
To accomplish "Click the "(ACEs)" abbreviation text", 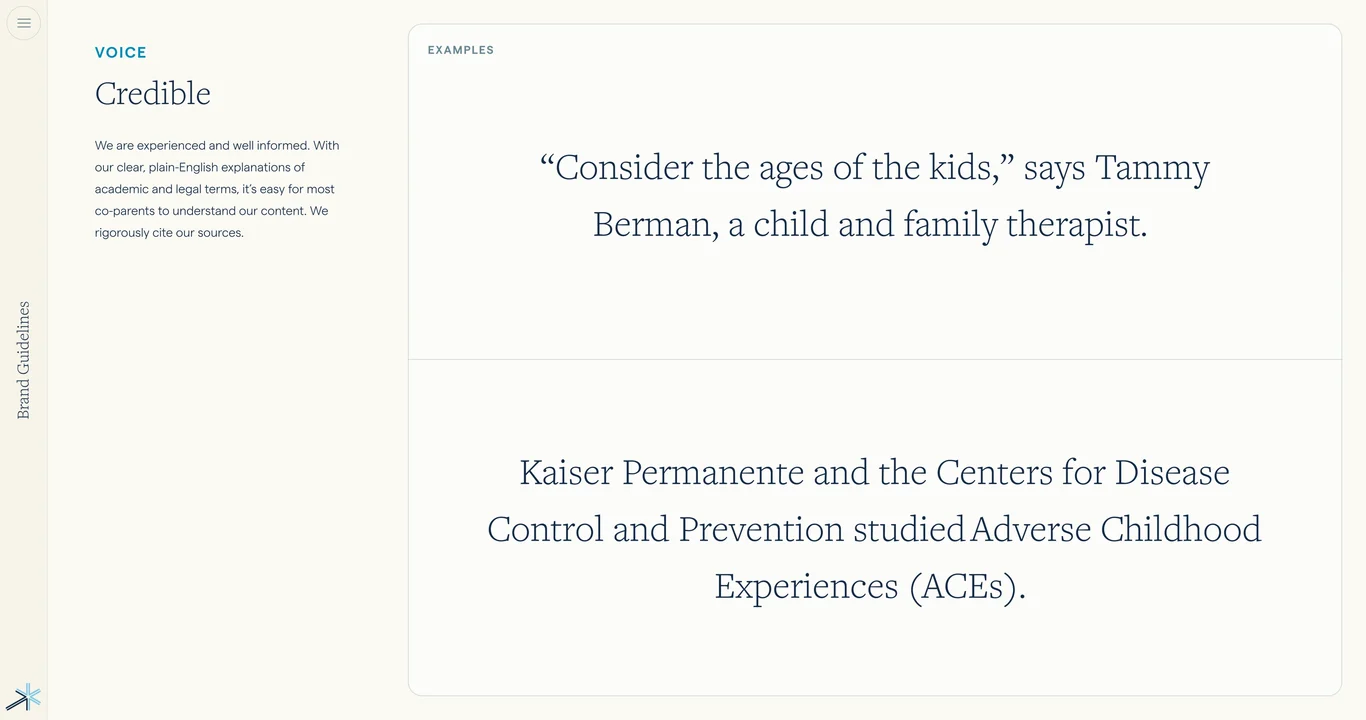I will tap(968, 586).
